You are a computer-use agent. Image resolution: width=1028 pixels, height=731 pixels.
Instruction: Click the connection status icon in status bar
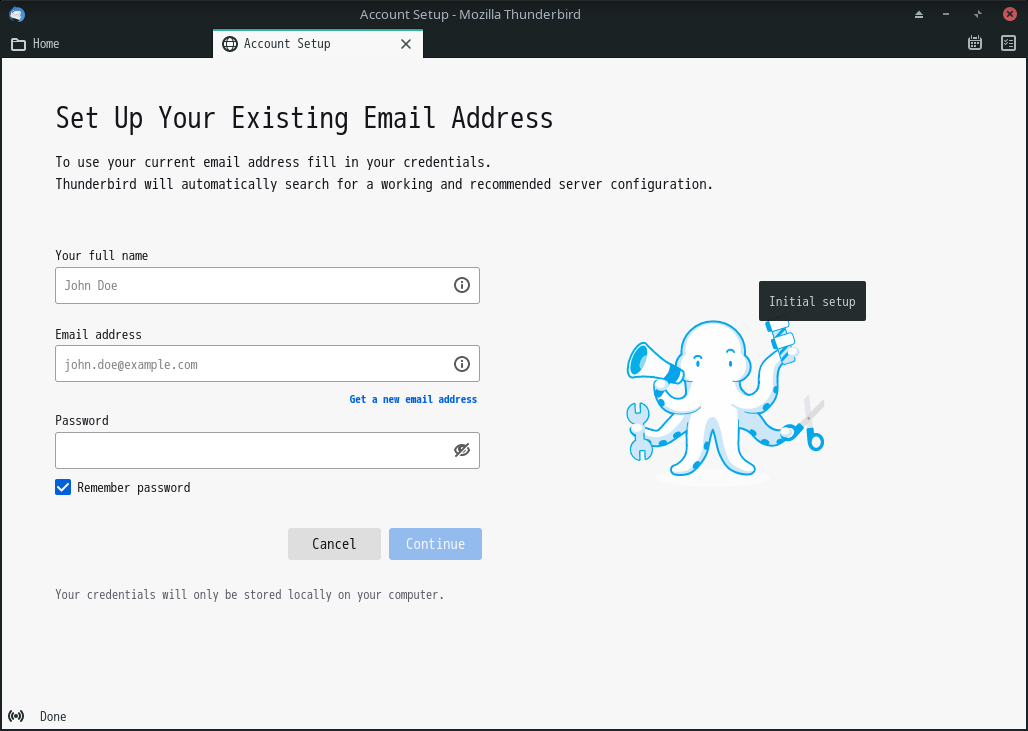16,716
